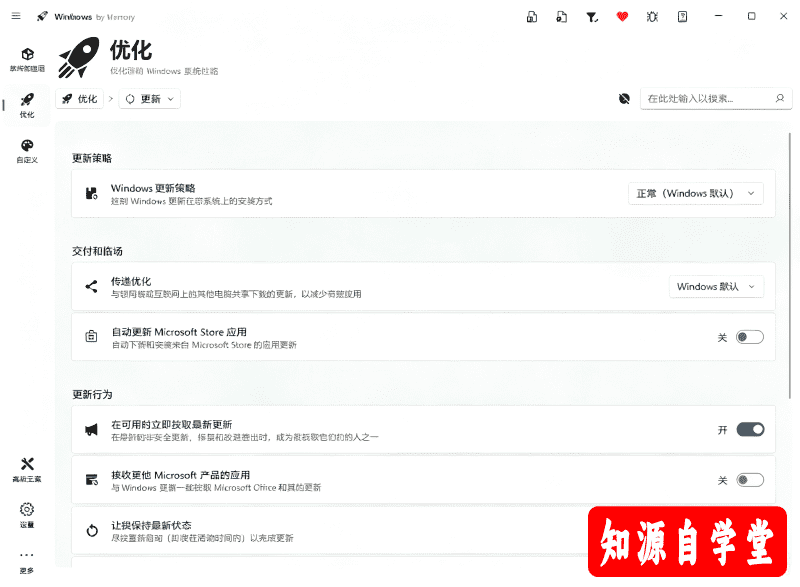This screenshot has width=800, height=587.
Task: Click the 更多 ellipsis in the sidebar
Action: [27, 562]
